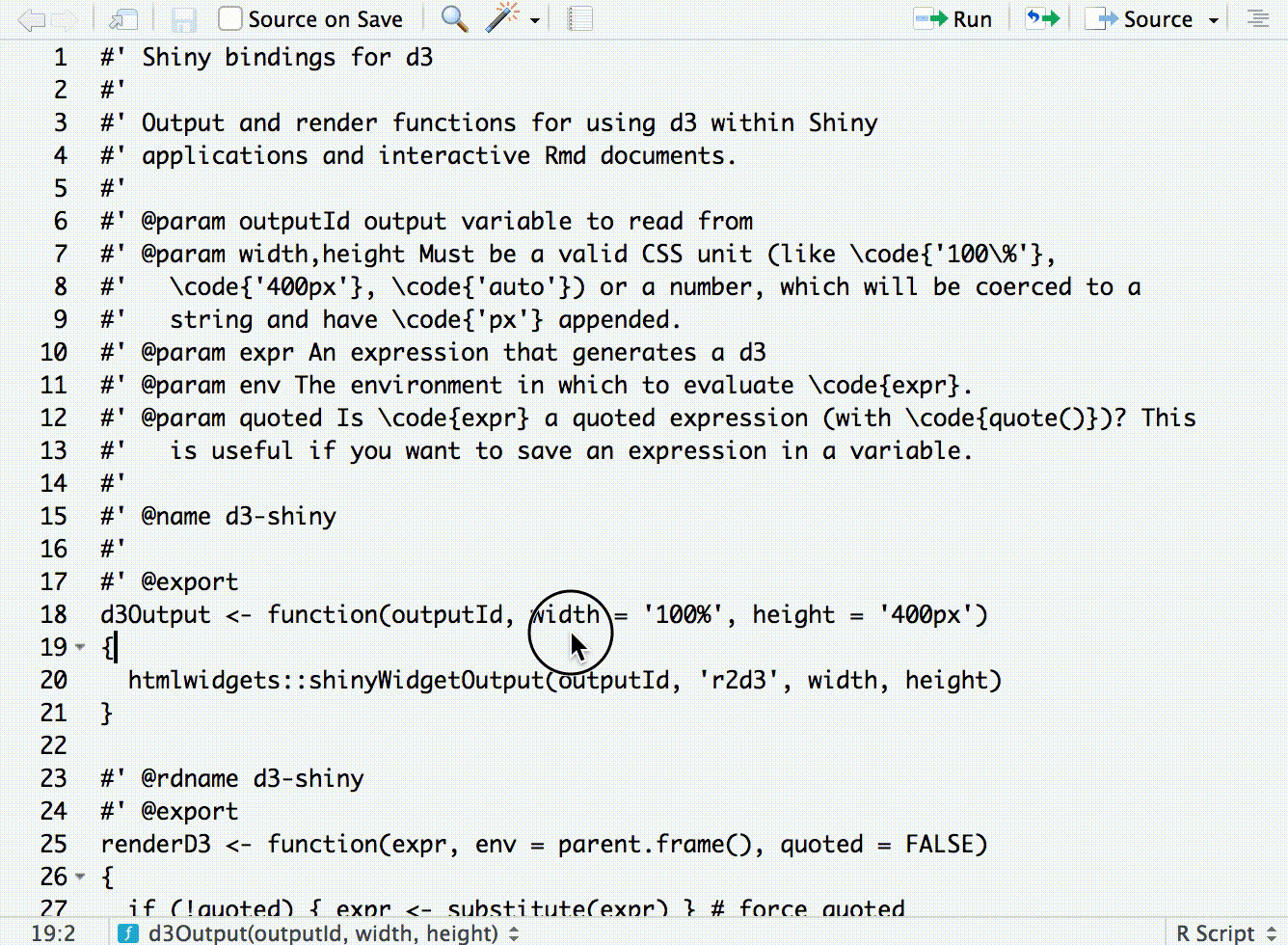Click the function indicator icon in the status bar

tap(126, 932)
